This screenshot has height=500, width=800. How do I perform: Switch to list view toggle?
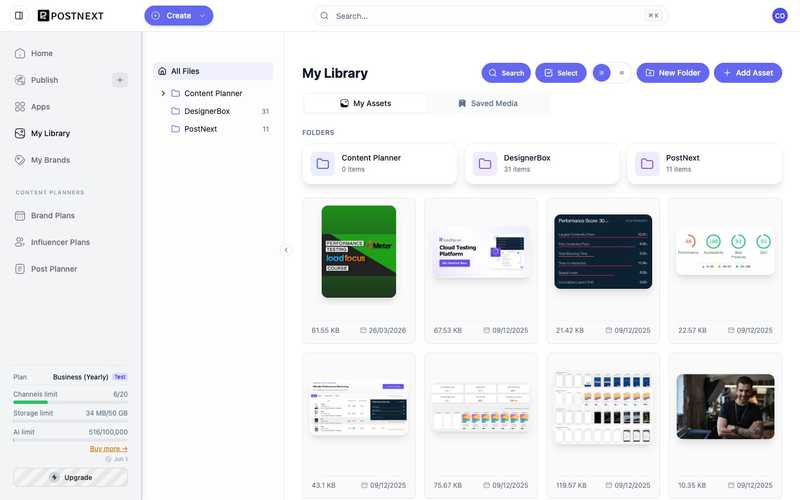coord(621,73)
